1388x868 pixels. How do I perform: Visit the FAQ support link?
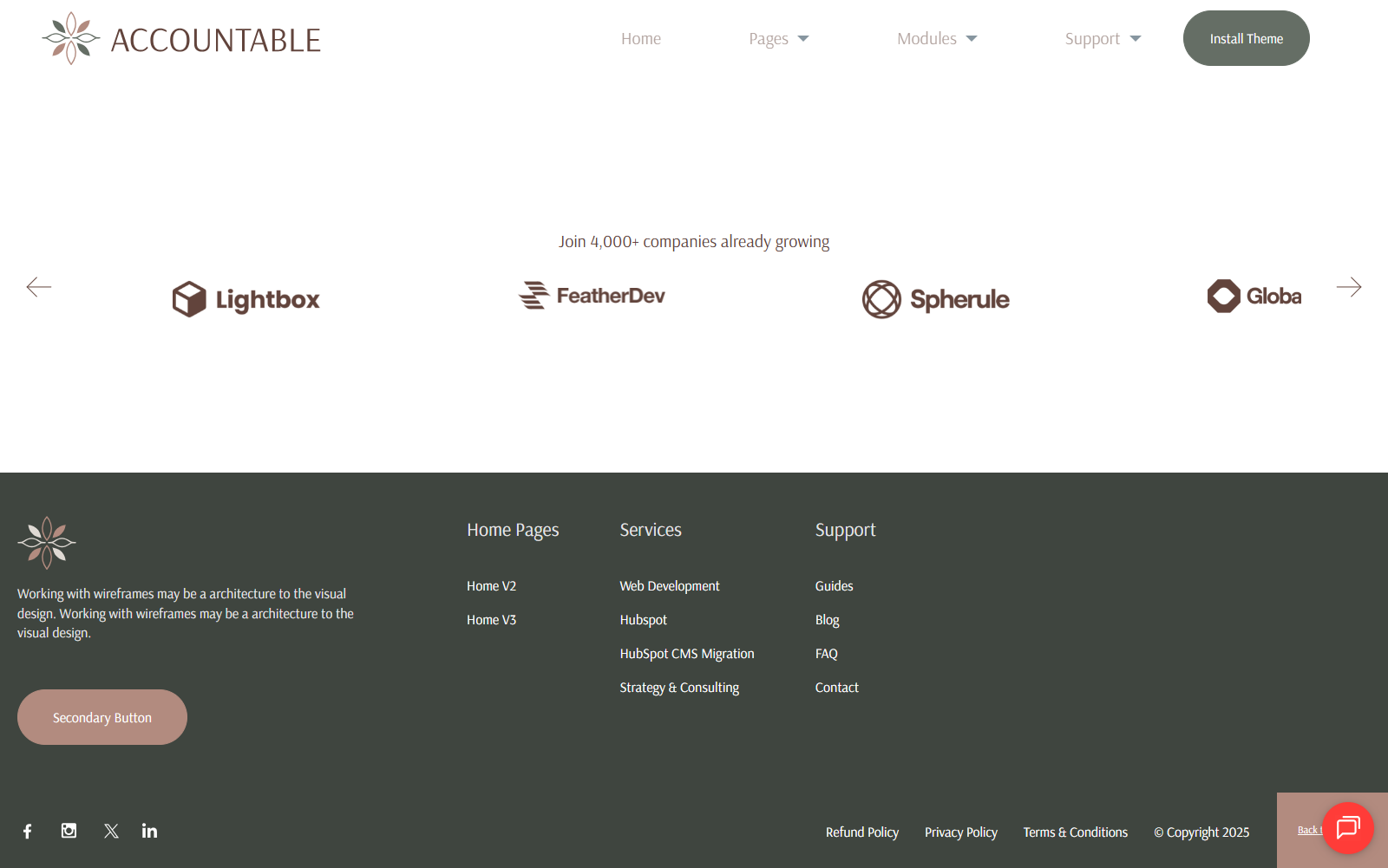point(826,654)
